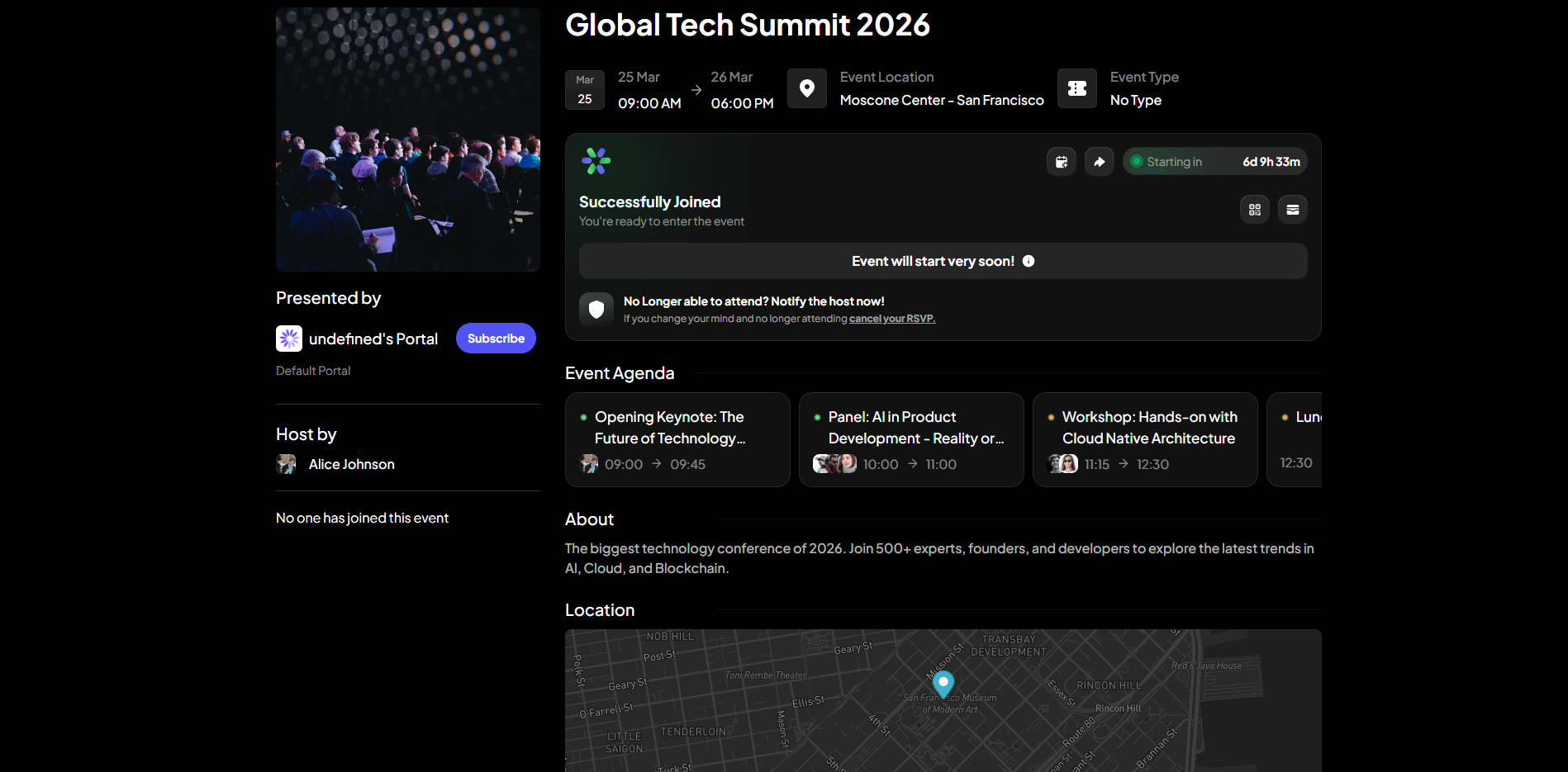The image size is (1568, 772).
Task: Click the undefined's Portal logo icon
Action: pyautogui.click(x=289, y=339)
